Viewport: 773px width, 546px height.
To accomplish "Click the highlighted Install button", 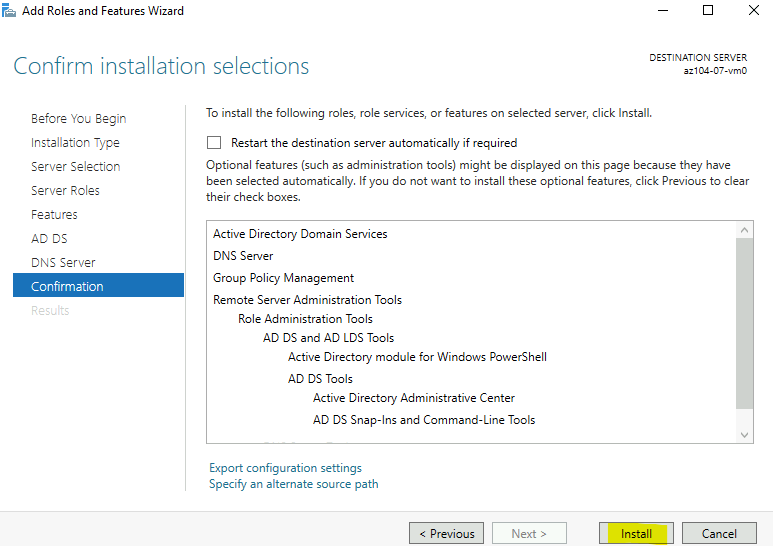I will (x=636, y=534).
